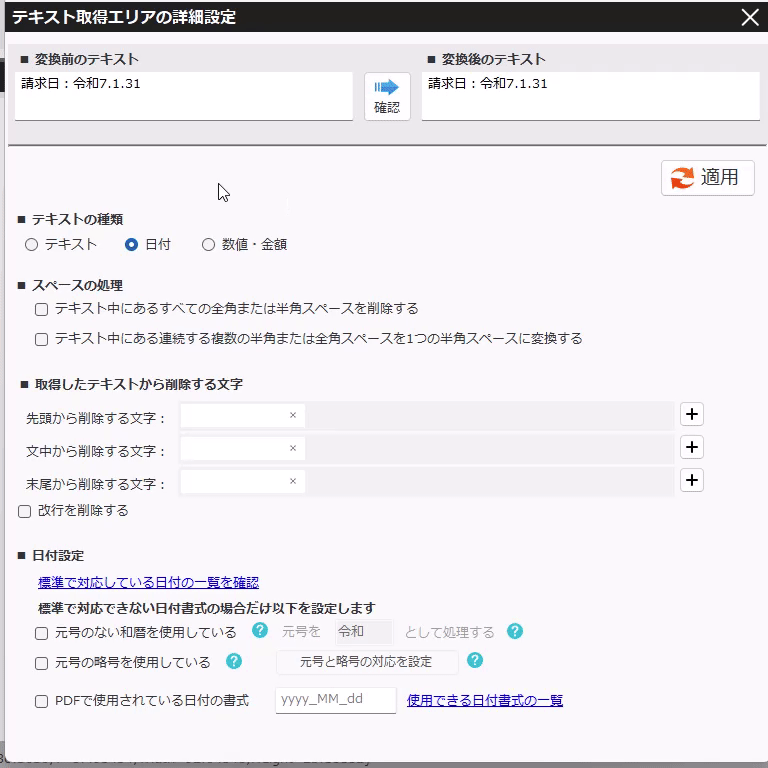Clear the 文中から削除する文字 field with x

pos(293,449)
